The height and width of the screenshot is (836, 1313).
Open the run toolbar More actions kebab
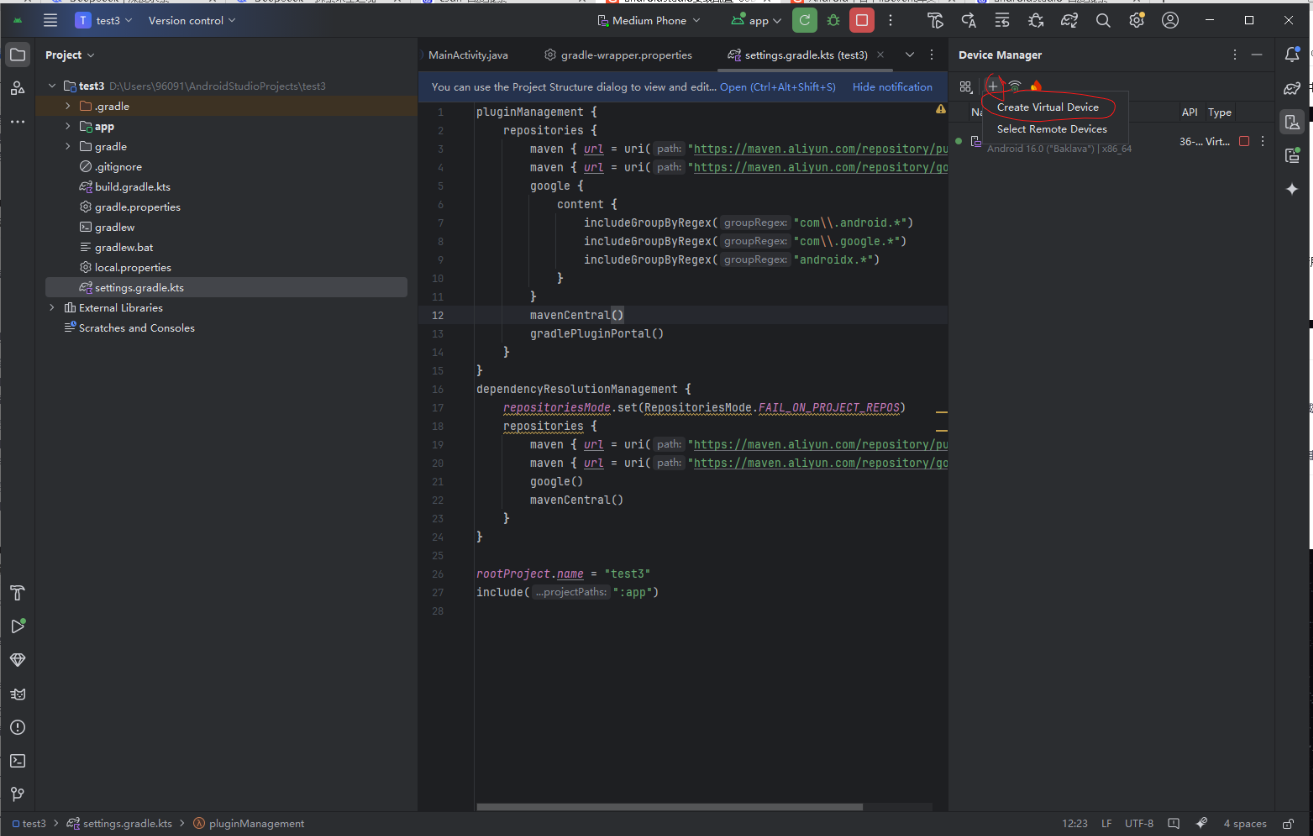coord(890,20)
